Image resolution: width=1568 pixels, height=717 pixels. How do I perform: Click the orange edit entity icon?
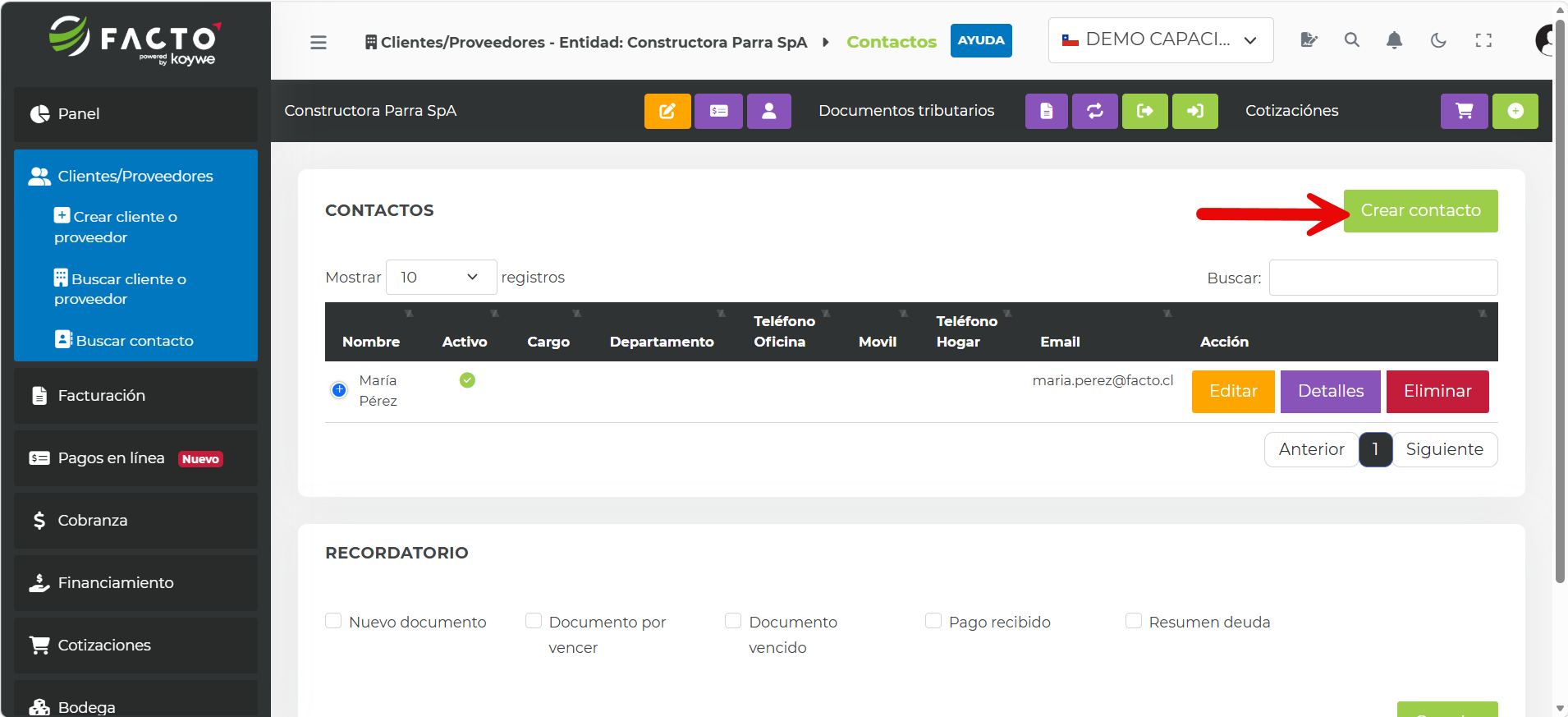pyautogui.click(x=667, y=111)
